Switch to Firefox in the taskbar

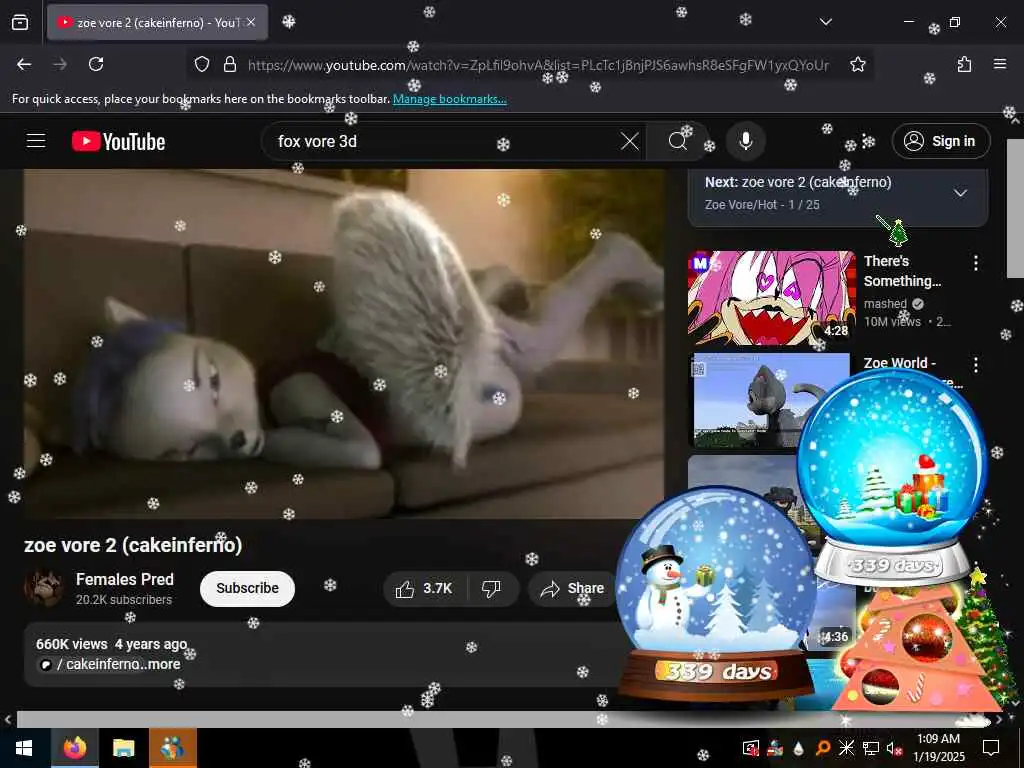pos(74,748)
